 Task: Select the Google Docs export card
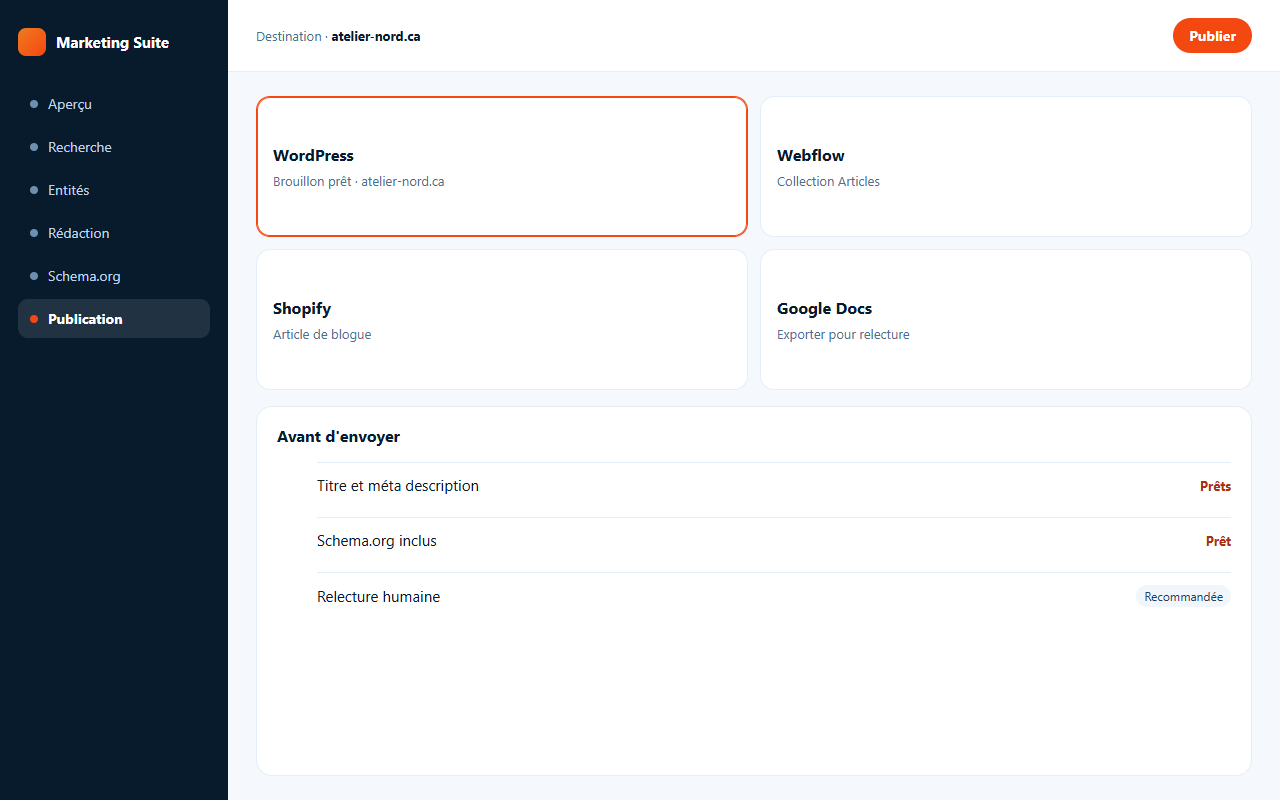(1006, 319)
